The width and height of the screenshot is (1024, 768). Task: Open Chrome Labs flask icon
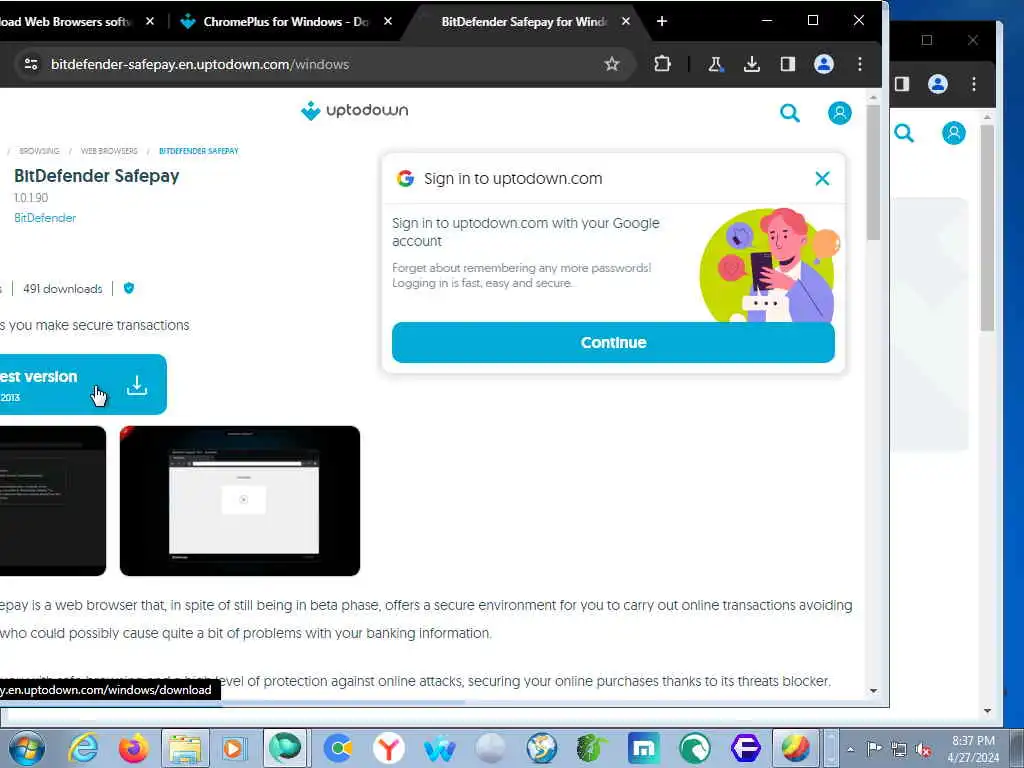point(715,64)
